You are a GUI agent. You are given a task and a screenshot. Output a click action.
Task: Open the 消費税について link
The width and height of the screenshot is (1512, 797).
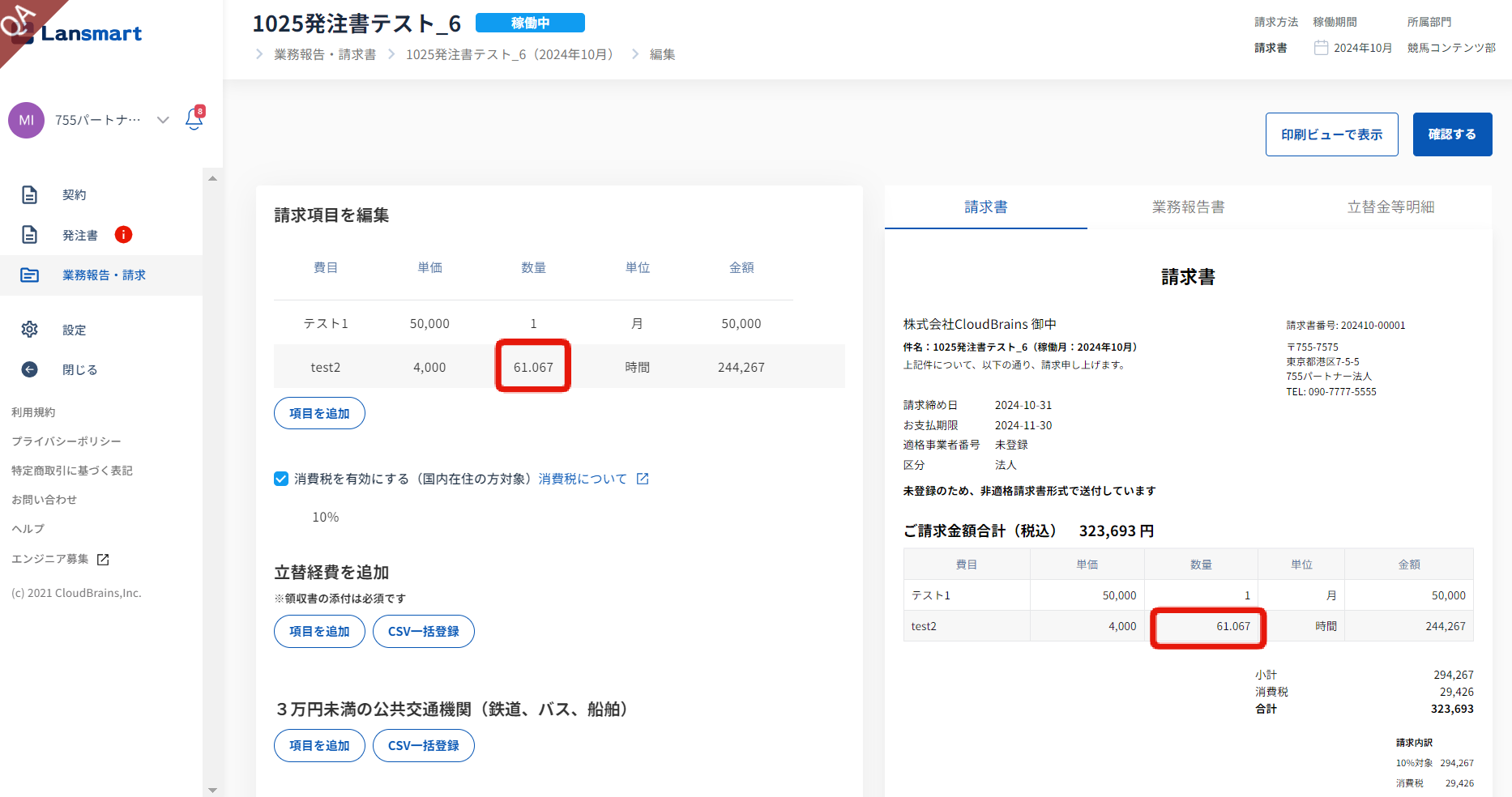point(583,479)
